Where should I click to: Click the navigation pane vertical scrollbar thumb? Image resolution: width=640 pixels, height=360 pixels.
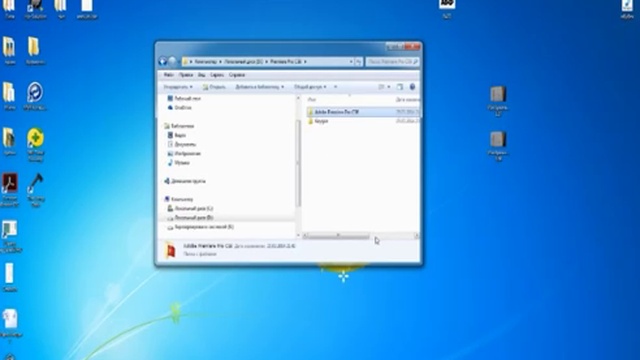pyautogui.click(x=298, y=163)
